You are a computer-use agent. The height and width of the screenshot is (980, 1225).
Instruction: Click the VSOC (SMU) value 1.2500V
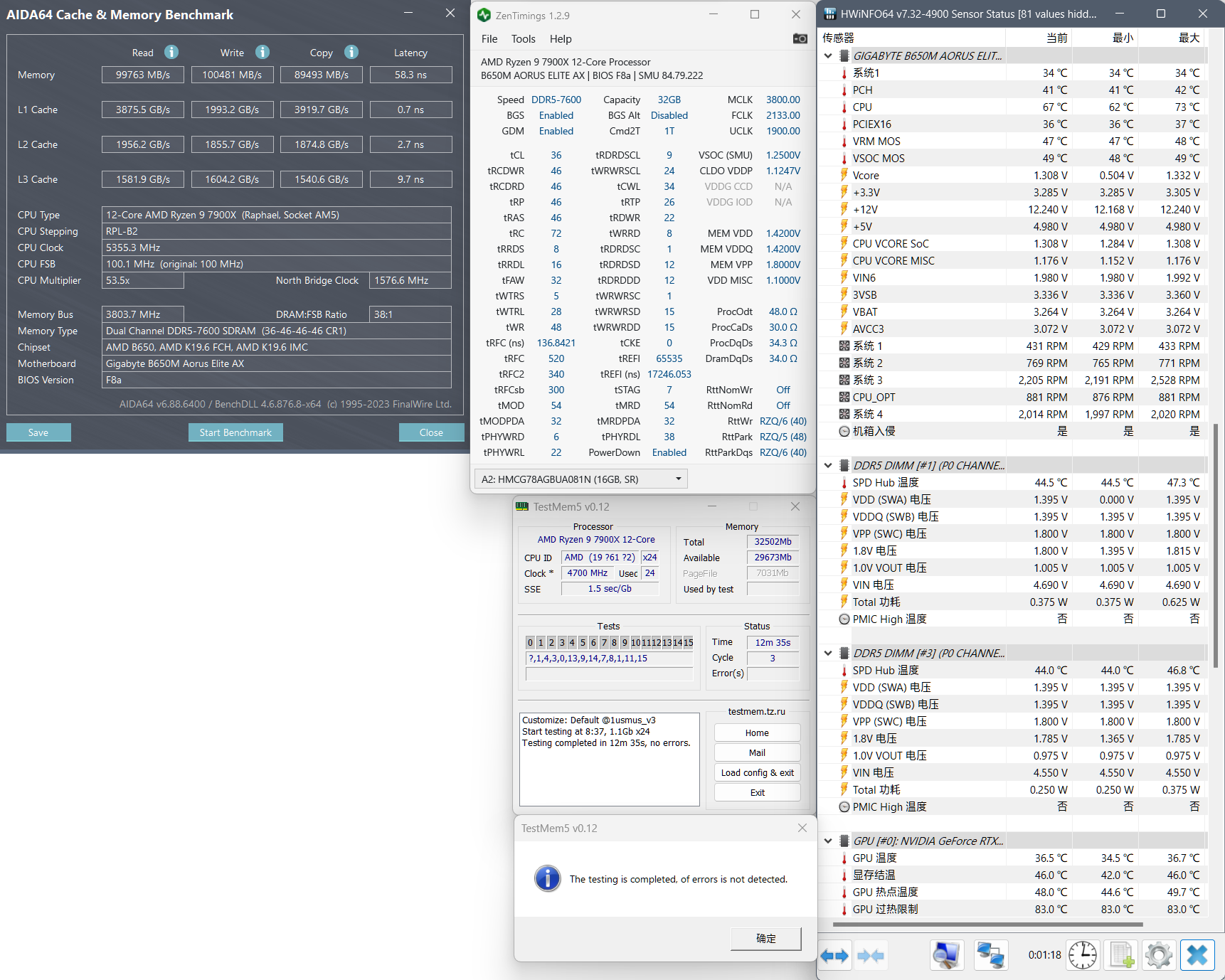(x=783, y=155)
